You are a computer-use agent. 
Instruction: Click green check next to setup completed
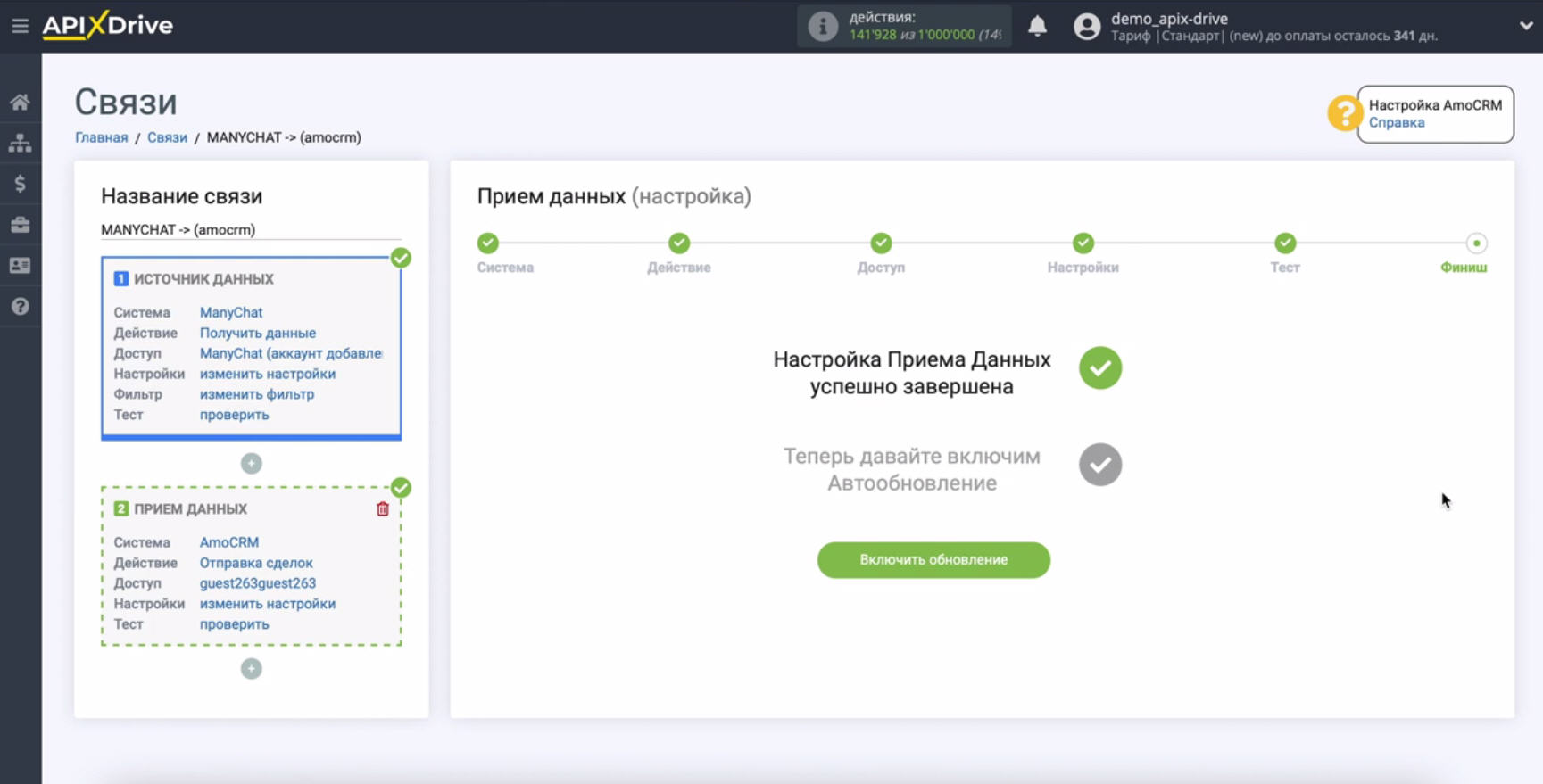coord(1100,368)
